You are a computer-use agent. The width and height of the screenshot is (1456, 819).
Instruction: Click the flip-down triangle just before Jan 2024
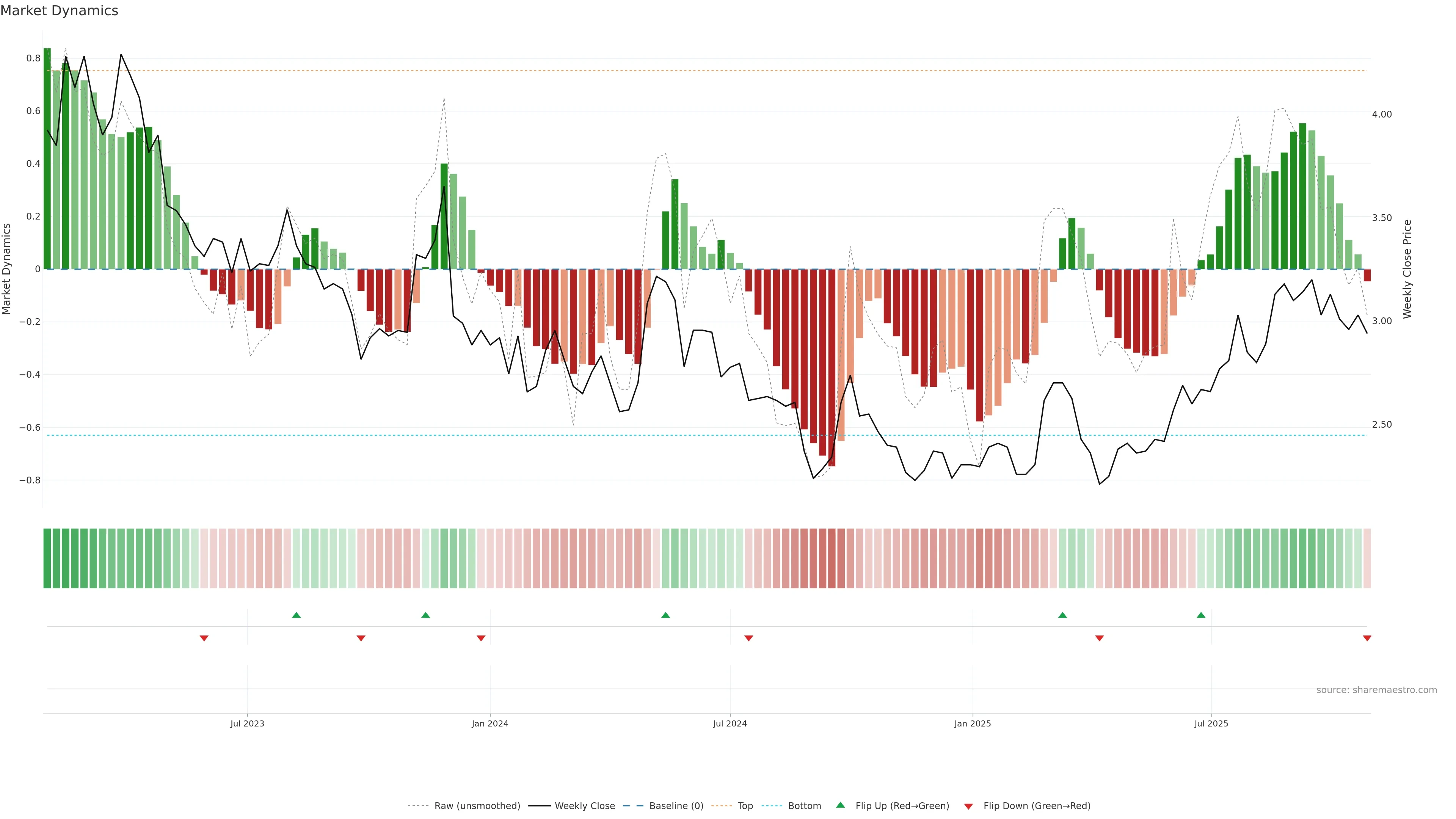481,638
